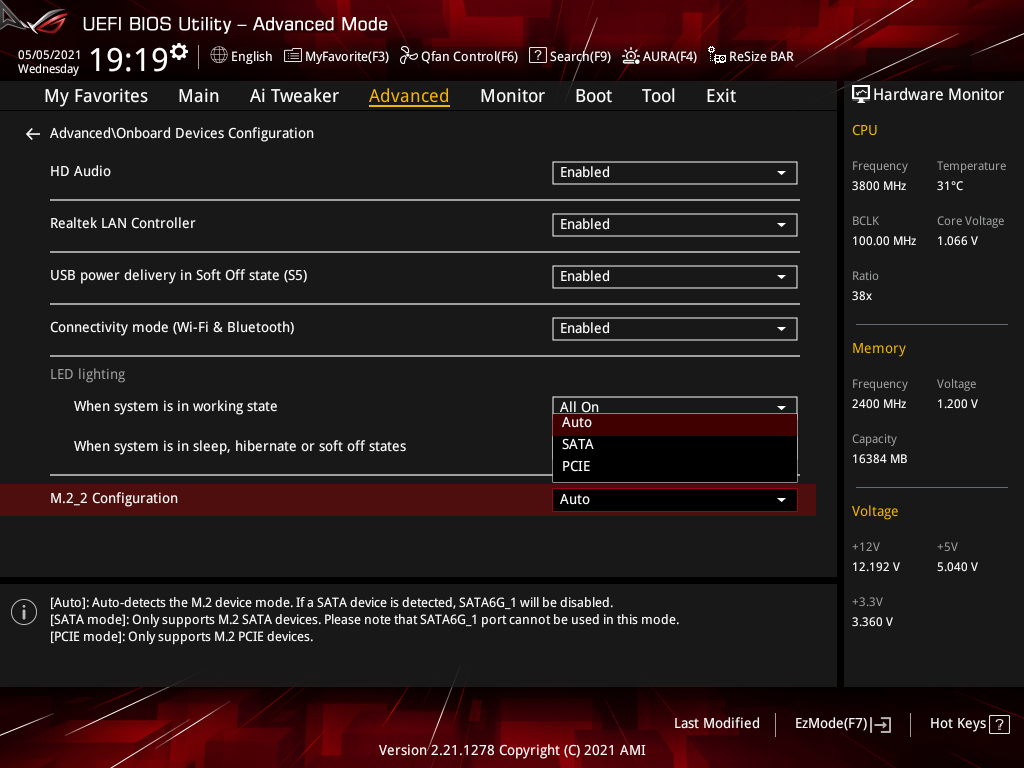
Task: Open the Hot Keys help
Action: click(x=969, y=724)
